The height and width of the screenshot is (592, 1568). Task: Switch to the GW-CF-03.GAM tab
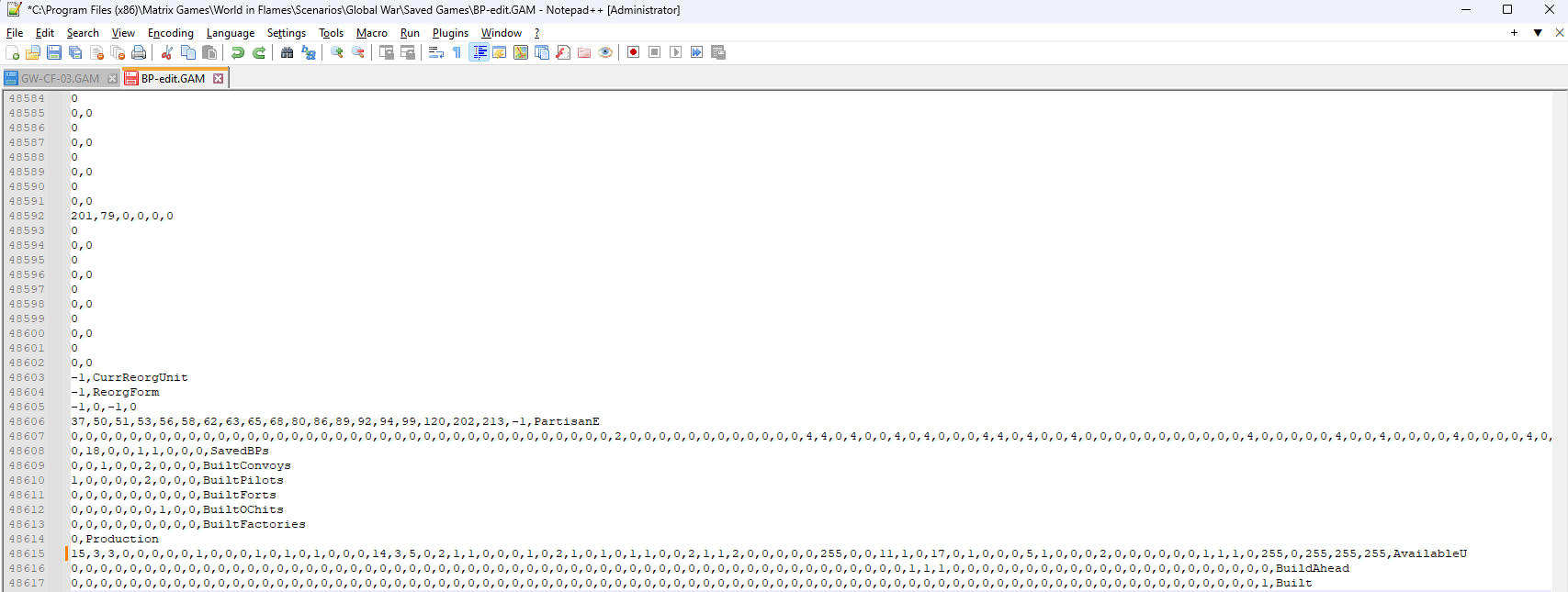[60, 79]
